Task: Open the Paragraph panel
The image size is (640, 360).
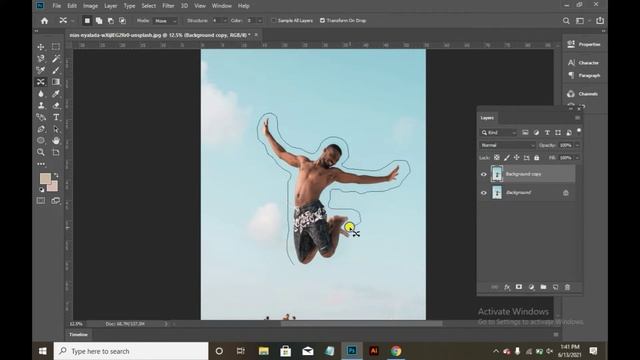Action: pos(584,76)
